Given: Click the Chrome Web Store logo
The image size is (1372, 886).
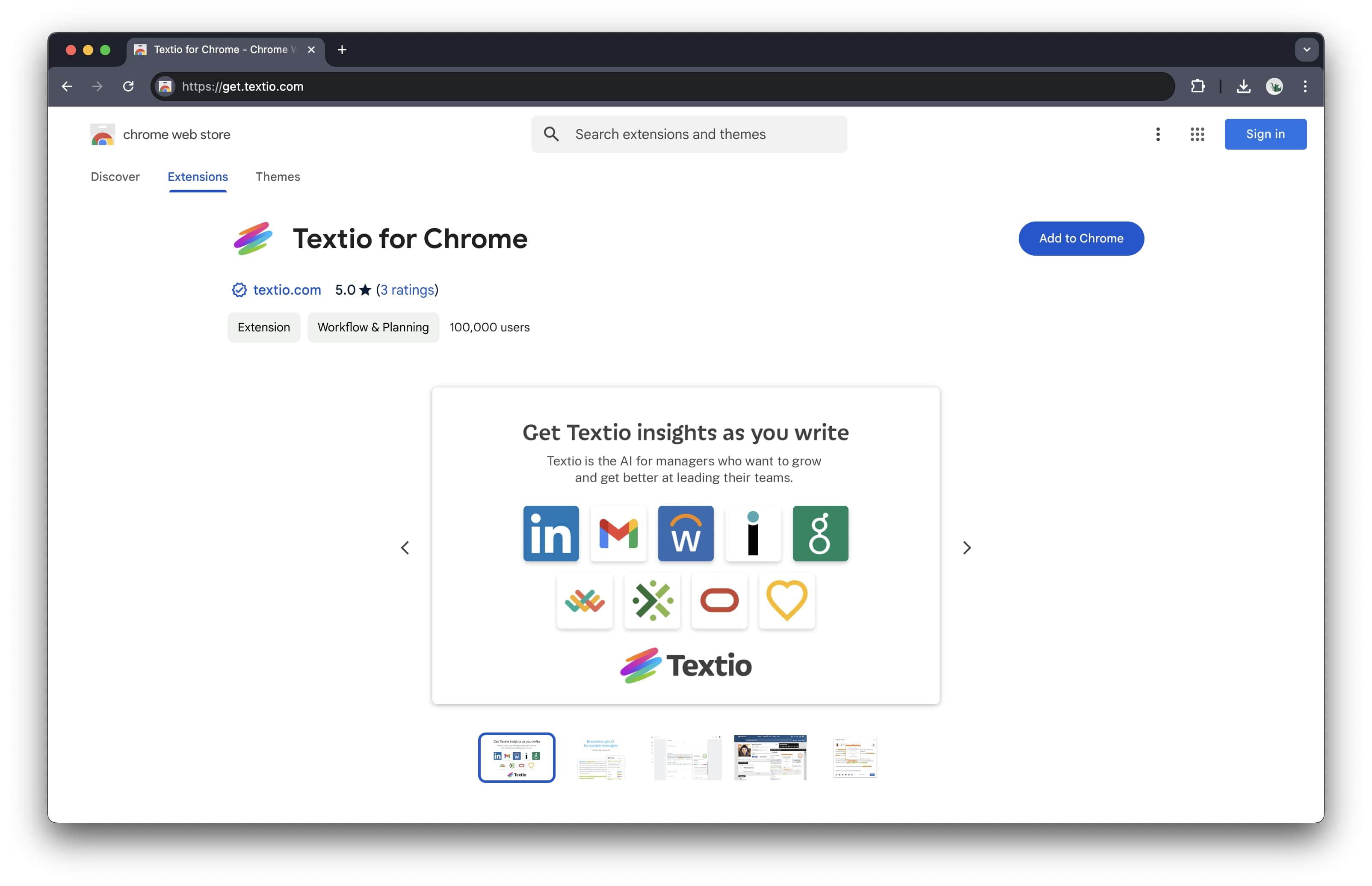Looking at the screenshot, I should [x=102, y=135].
